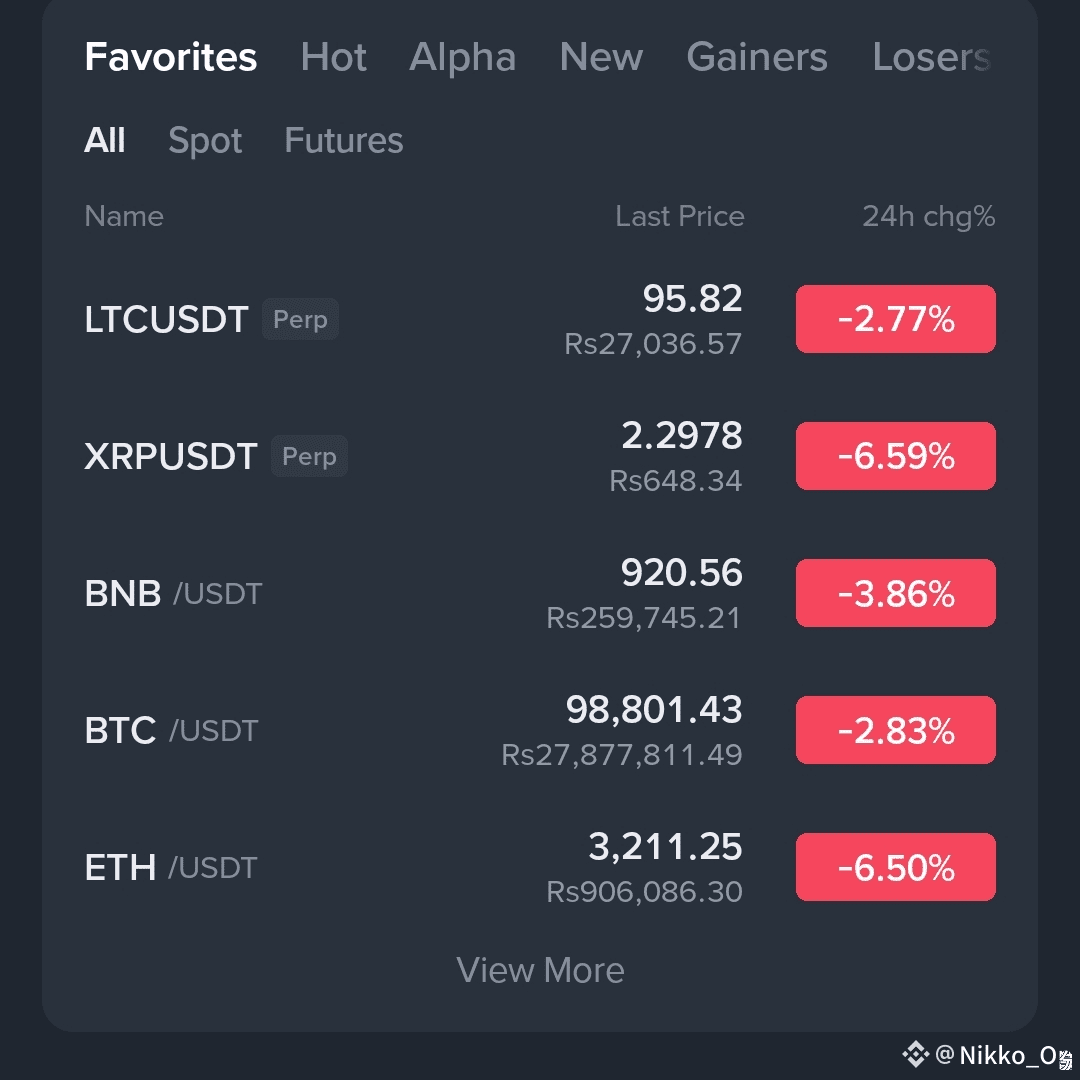Open the XRPUSDT Perp row

coord(171,457)
